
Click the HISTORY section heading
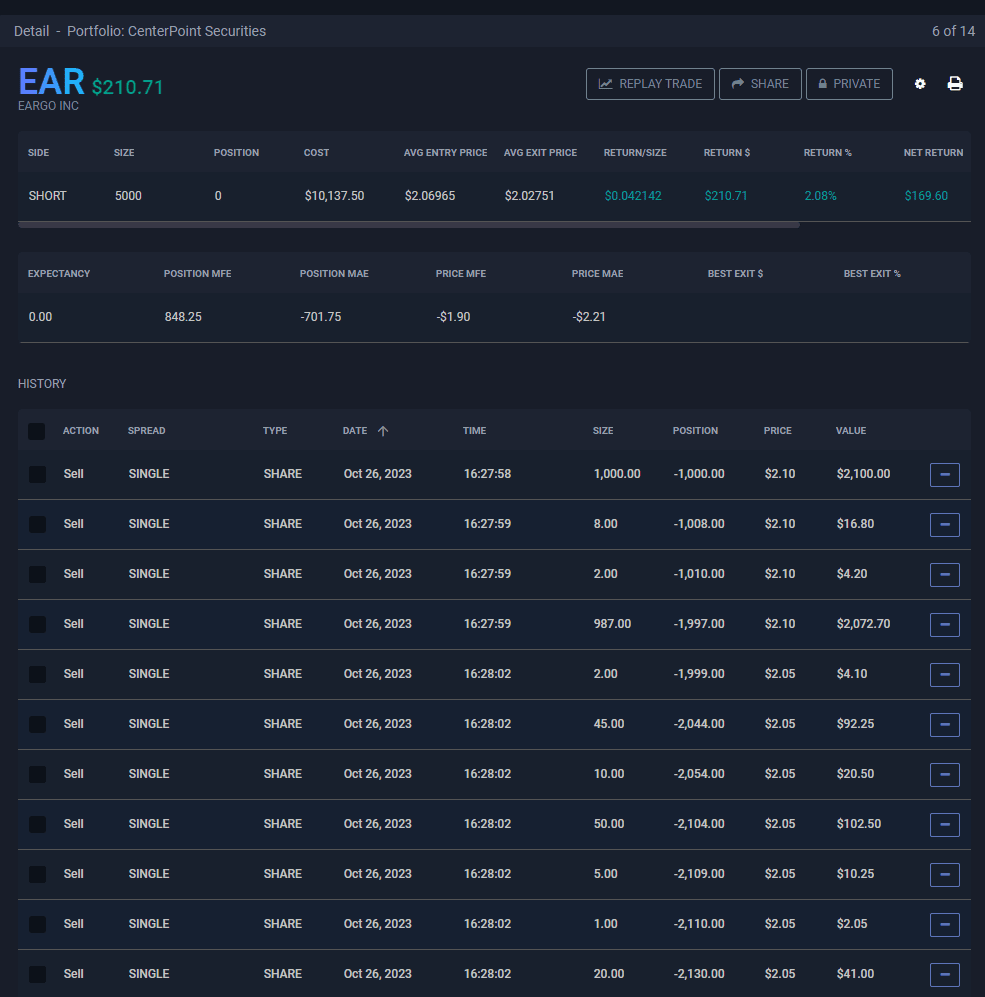pos(42,384)
